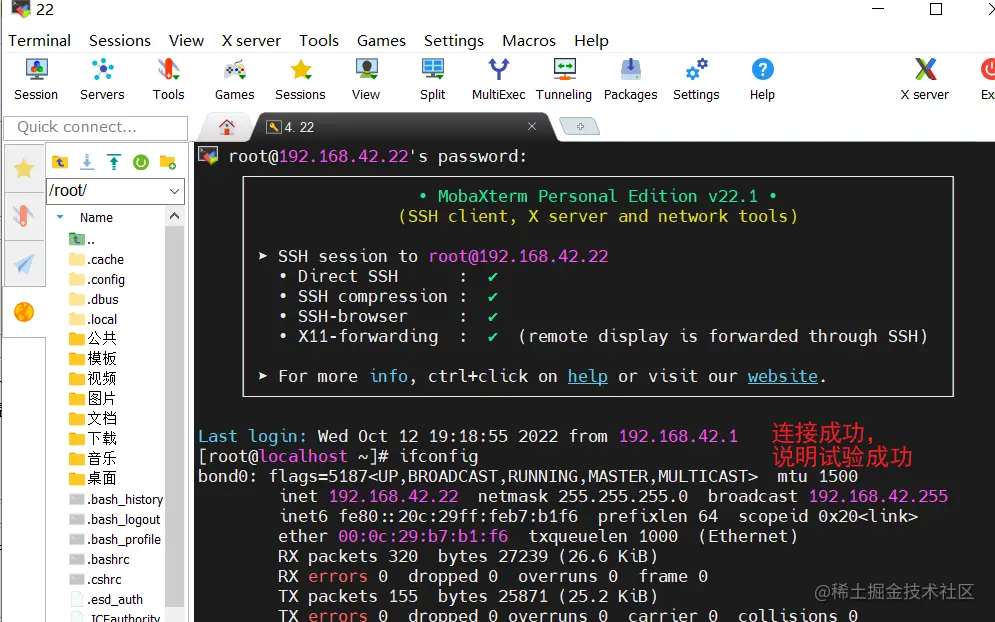
Task: Go to the home tab icon
Action: (227, 127)
